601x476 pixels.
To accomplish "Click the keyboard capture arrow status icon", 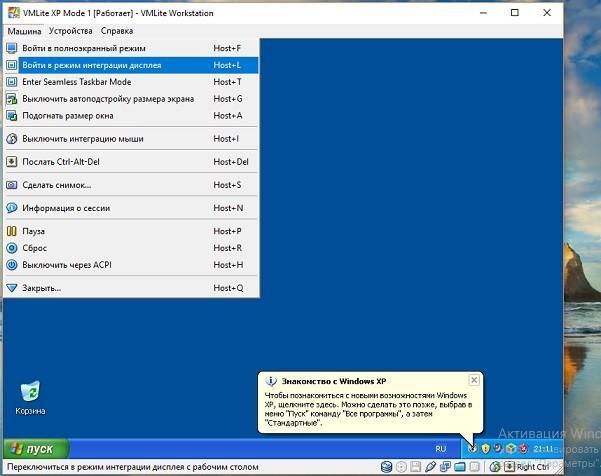I will (509, 466).
